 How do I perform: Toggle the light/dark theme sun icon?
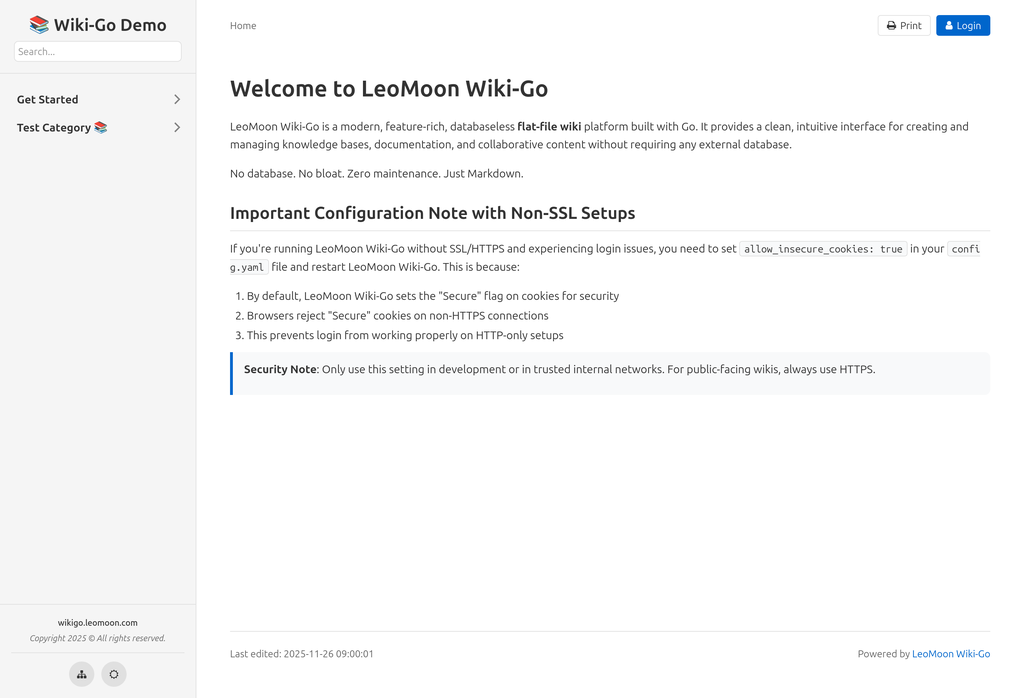(x=114, y=674)
